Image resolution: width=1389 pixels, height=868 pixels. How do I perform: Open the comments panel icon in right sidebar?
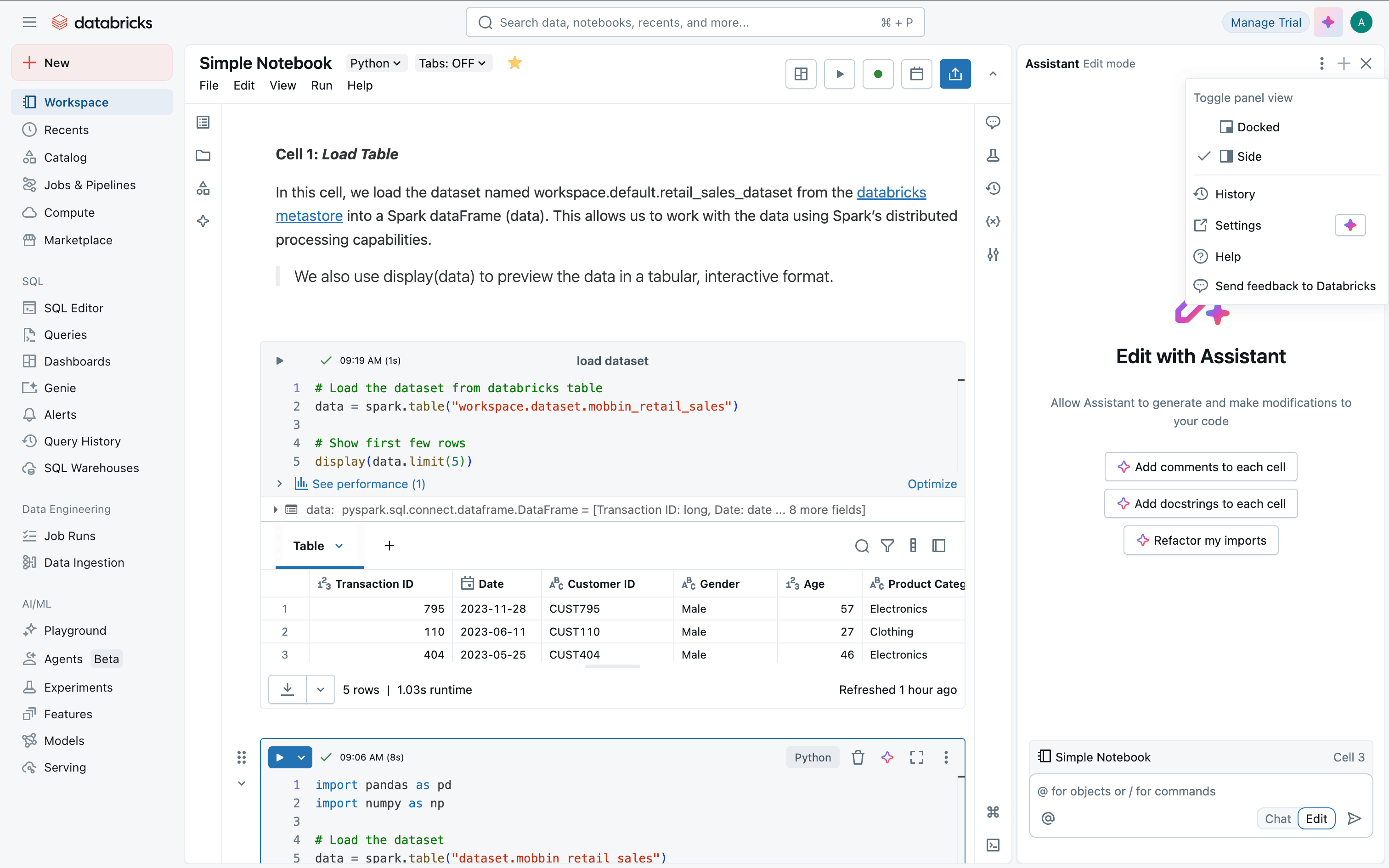[993, 122]
